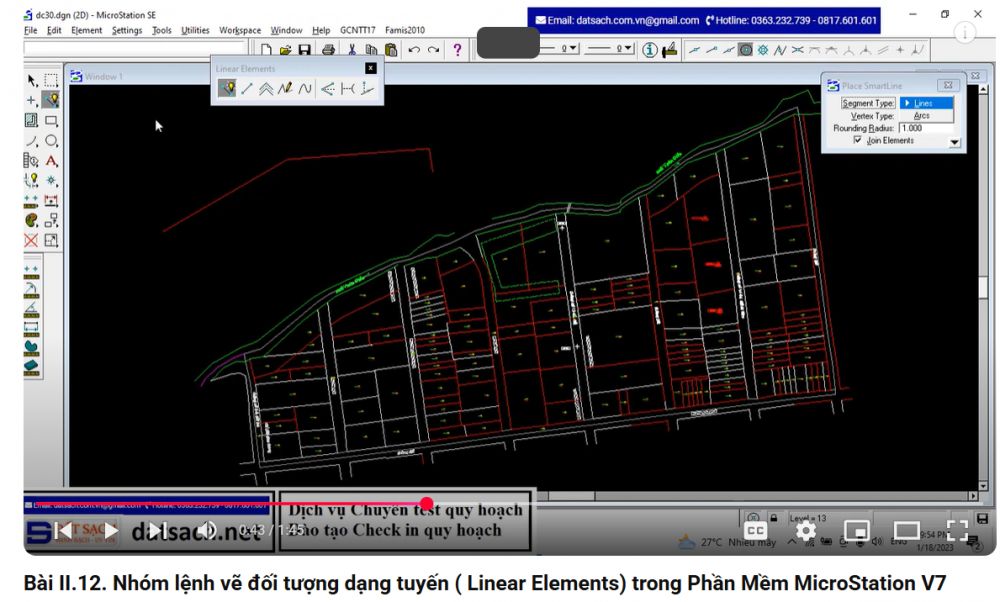Choose the Place Multi-line tool

(266, 88)
